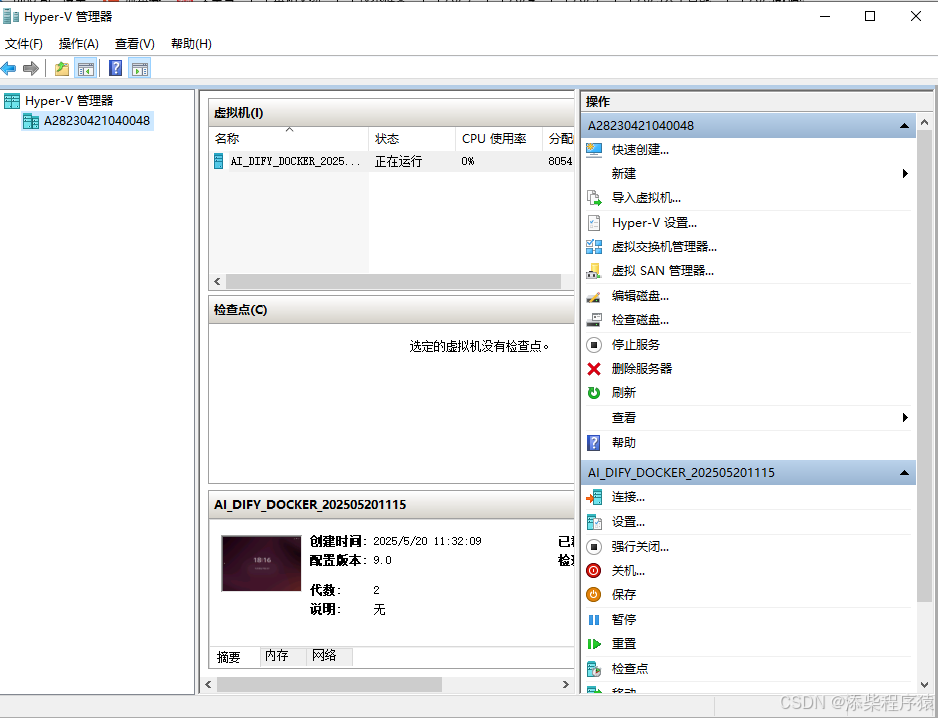The height and width of the screenshot is (718, 938).
Task: Click the green 刷新 refresh icon
Action: click(594, 393)
